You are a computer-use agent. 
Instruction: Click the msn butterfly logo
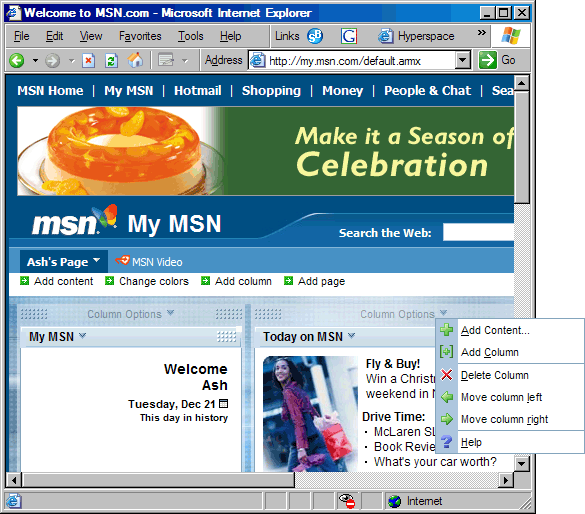(75, 221)
